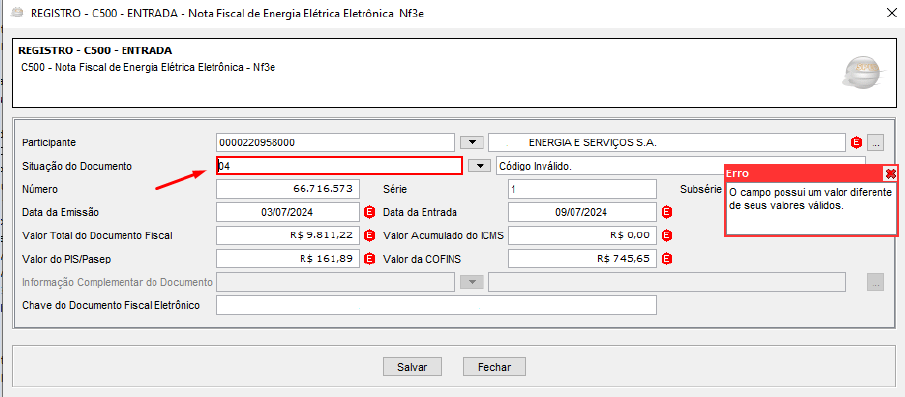The height and width of the screenshot is (397, 905).
Task: Focus the Valor do PIS/Pasep field
Action: [288, 259]
